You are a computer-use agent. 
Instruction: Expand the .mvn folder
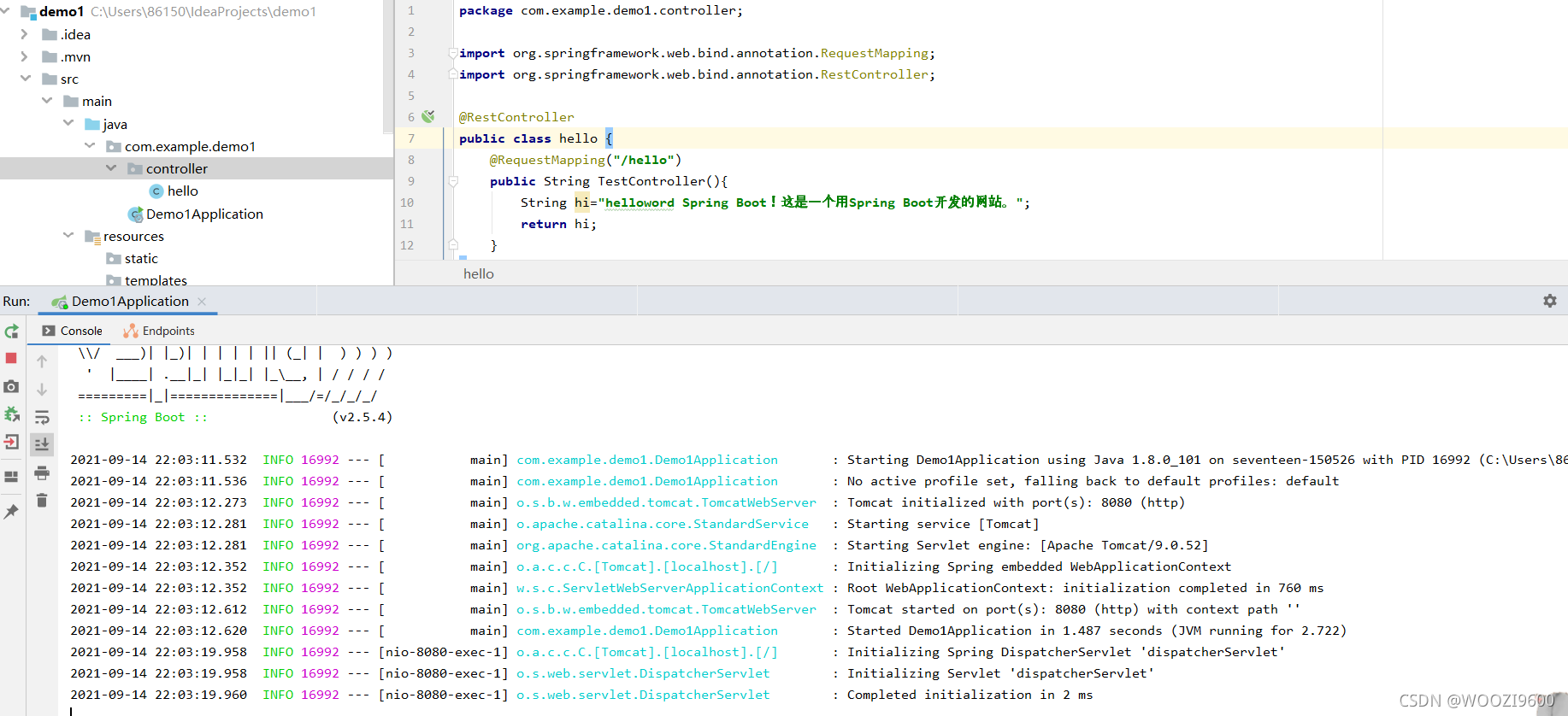pos(25,56)
